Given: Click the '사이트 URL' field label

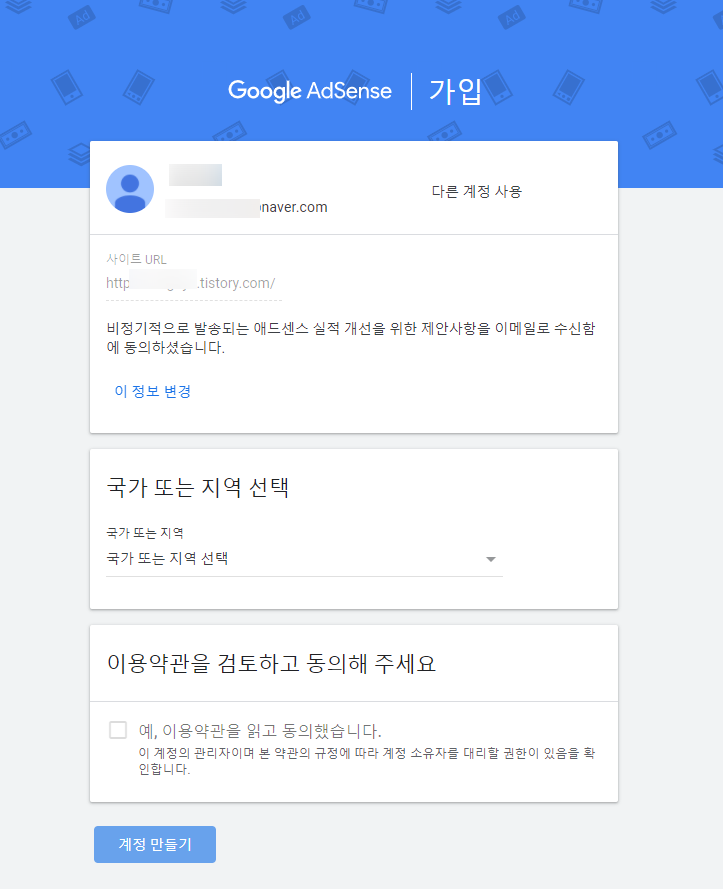Looking at the screenshot, I should (136, 259).
